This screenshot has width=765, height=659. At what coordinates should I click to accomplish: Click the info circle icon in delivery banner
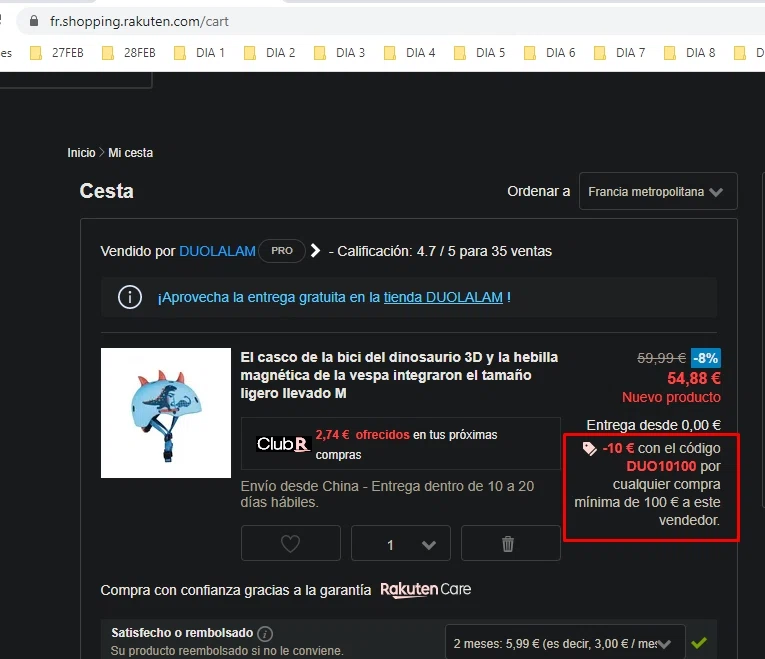[130, 297]
